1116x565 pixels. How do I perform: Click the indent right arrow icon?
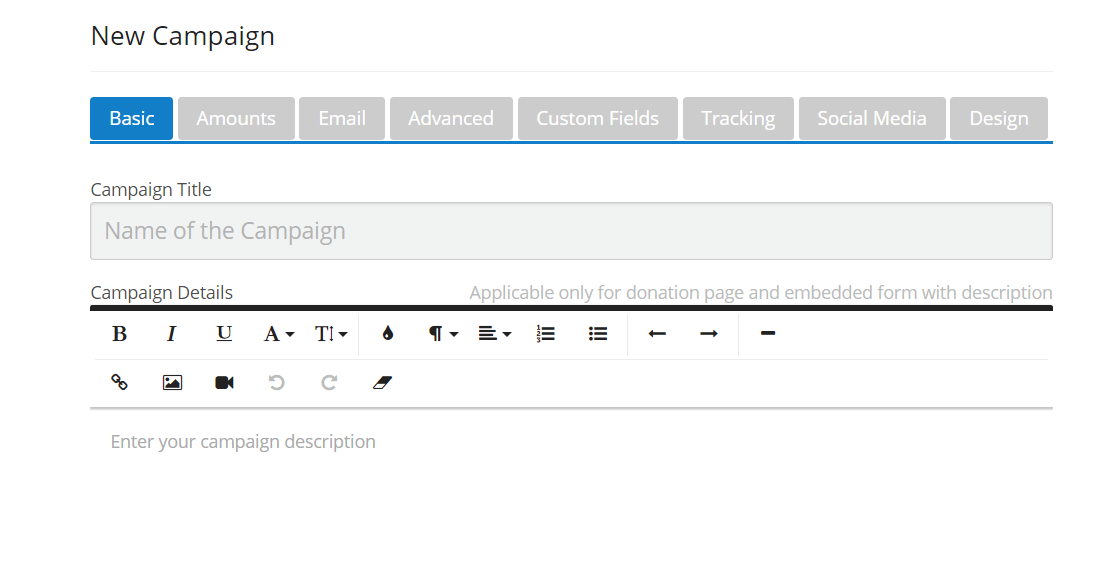[x=709, y=334]
